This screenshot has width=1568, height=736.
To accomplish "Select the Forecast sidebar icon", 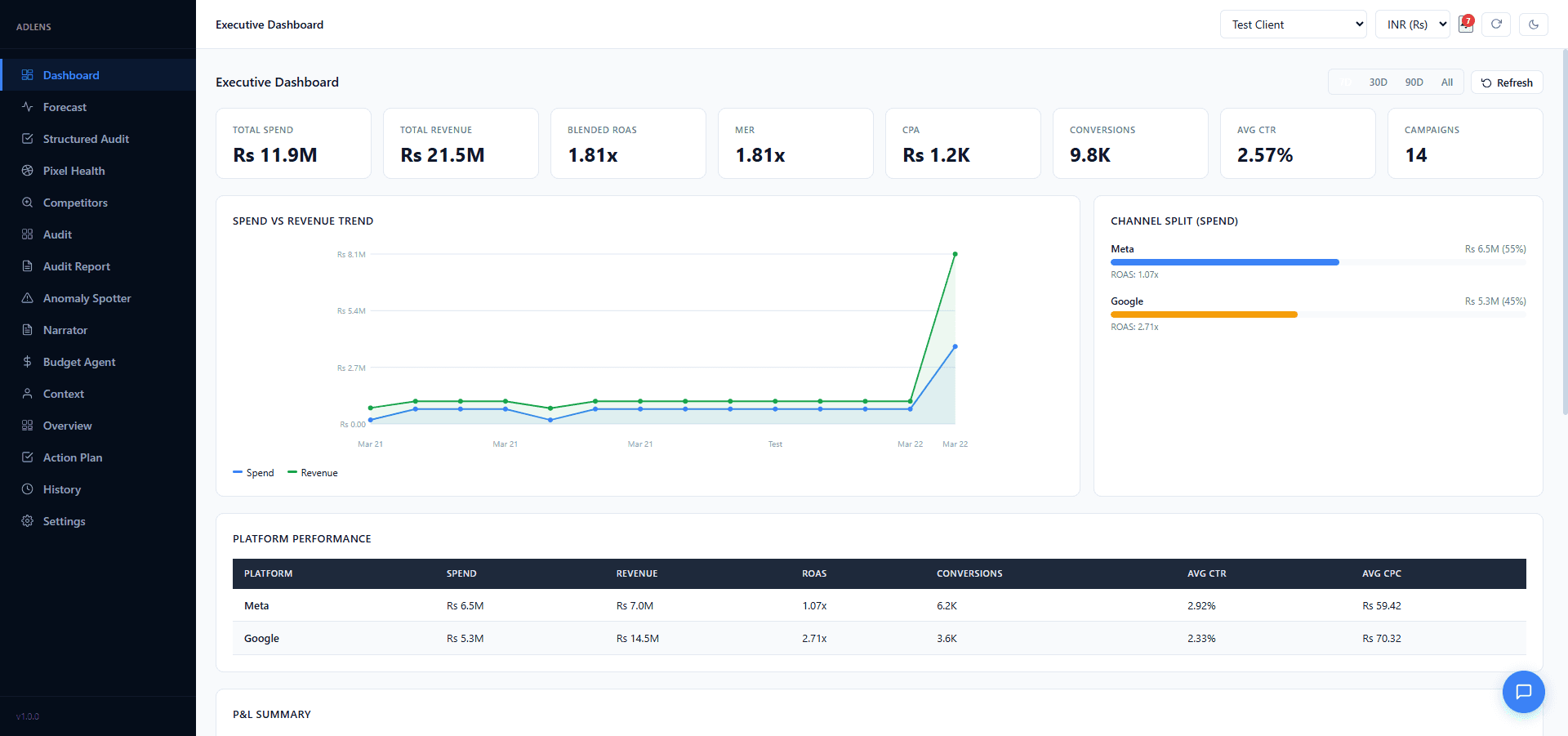I will point(28,107).
